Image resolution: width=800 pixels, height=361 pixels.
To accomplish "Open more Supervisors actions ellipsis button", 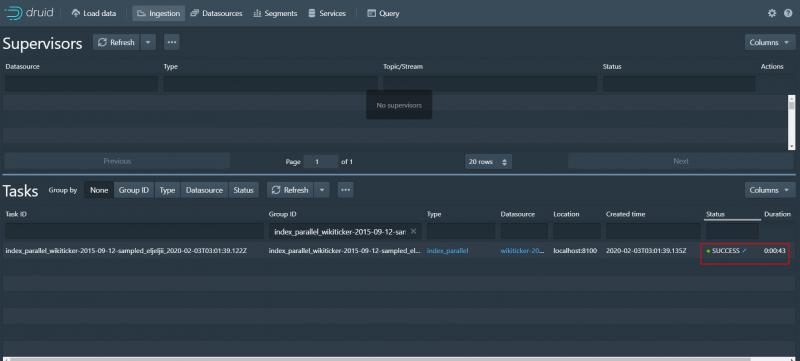I will click(x=172, y=42).
